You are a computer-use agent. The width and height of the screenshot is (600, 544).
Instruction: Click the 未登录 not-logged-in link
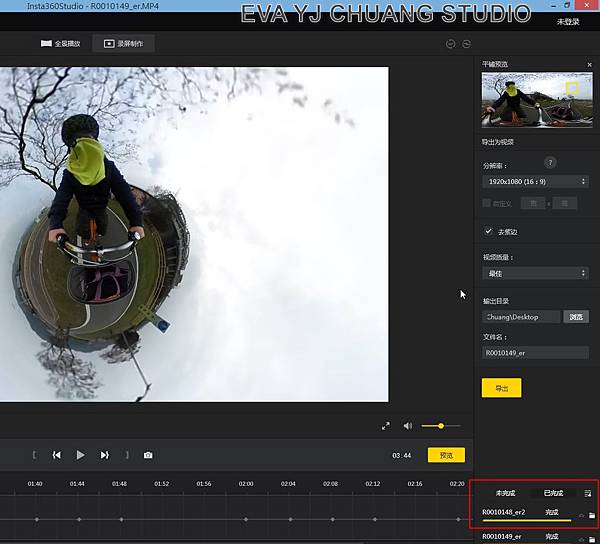(x=568, y=22)
